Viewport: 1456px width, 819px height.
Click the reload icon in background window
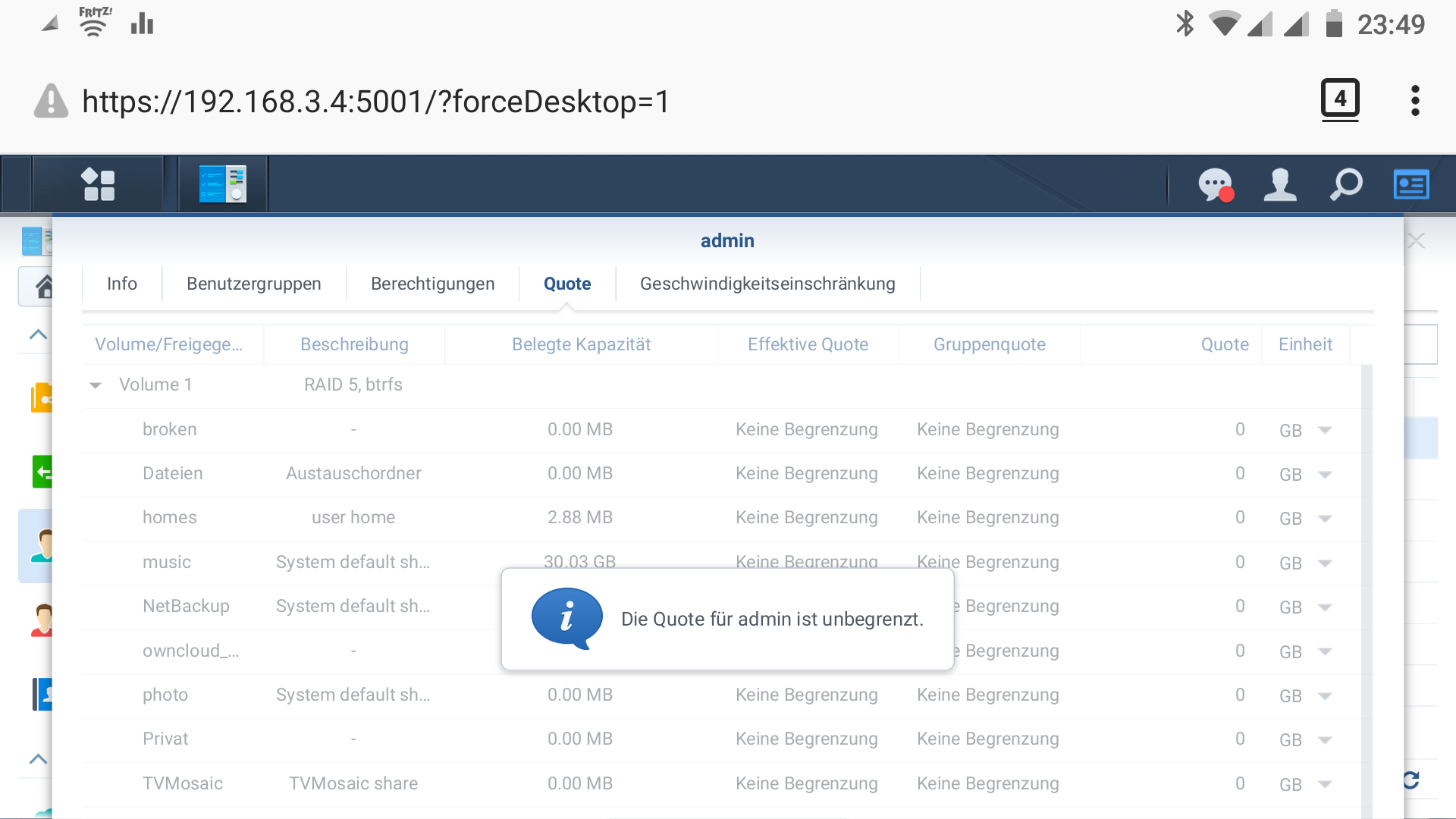coord(1411,780)
